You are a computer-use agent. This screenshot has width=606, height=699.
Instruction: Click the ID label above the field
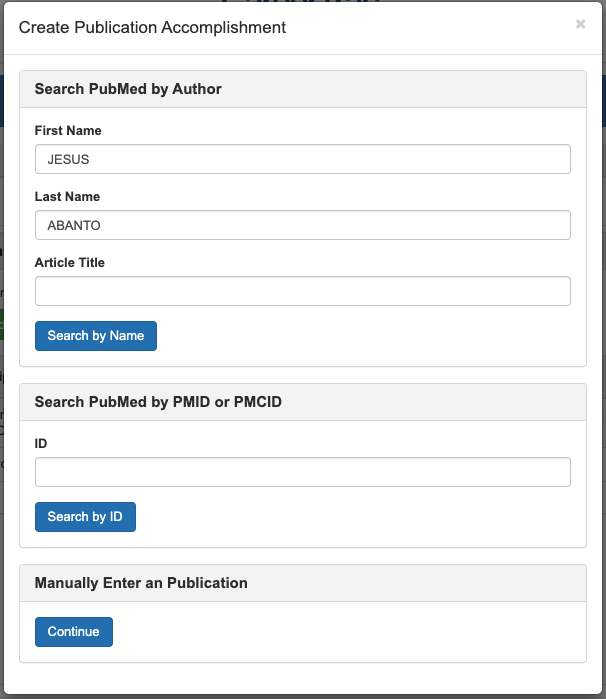click(x=41, y=444)
